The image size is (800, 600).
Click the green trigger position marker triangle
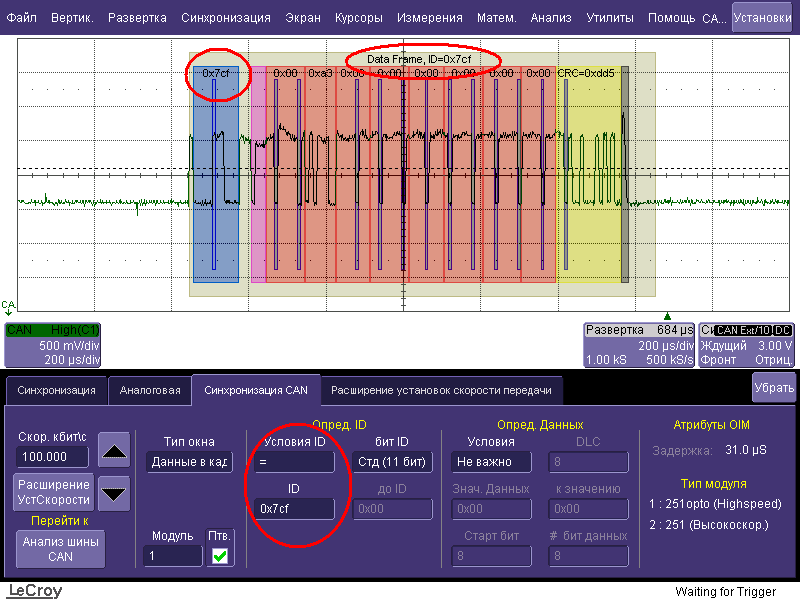click(668, 316)
